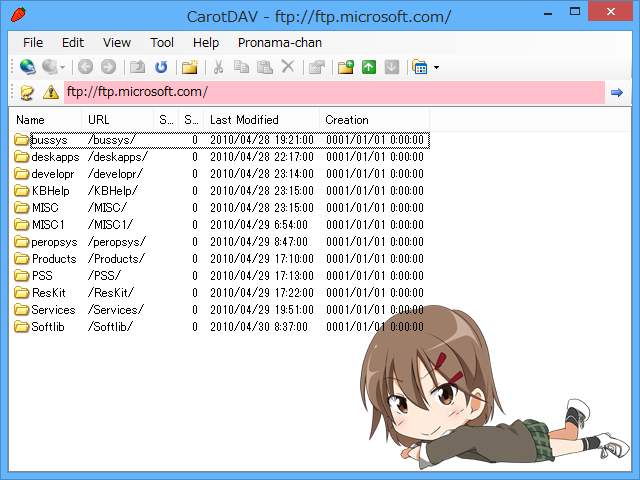
Task: Sort by the Last Modified column header
Action: (x=261, y=120)
